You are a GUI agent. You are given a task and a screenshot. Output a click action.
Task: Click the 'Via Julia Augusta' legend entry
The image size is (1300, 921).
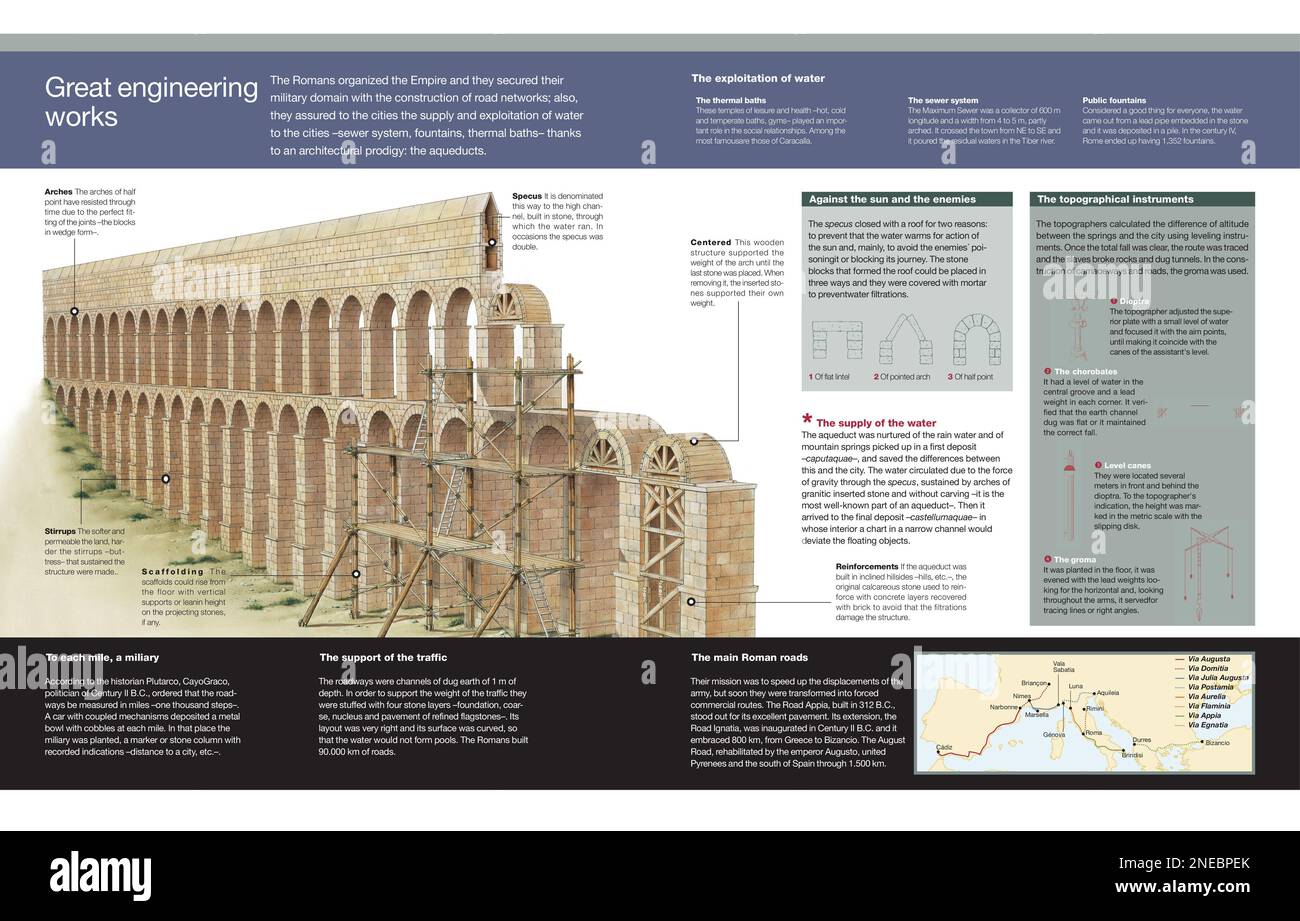point(1218,678)
